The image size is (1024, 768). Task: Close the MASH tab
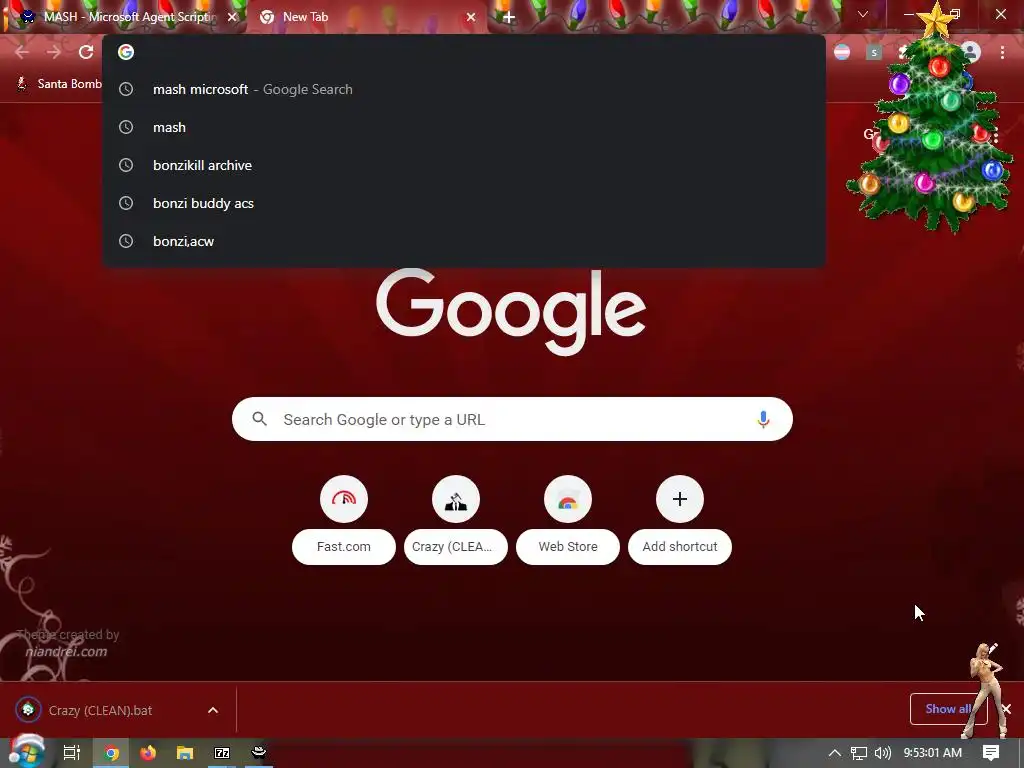click(232, 17)
